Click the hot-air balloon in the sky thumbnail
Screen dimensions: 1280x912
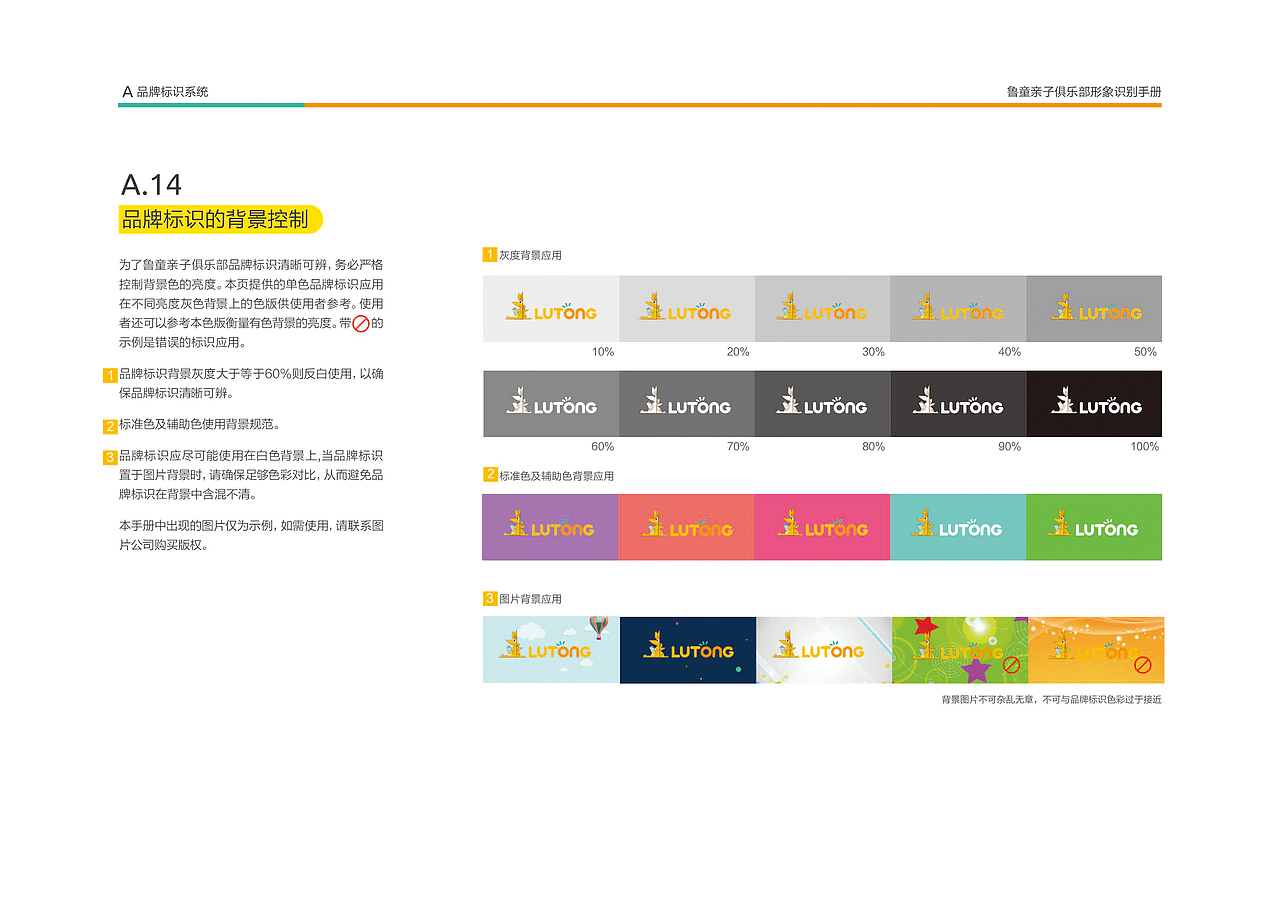[599, 627]
